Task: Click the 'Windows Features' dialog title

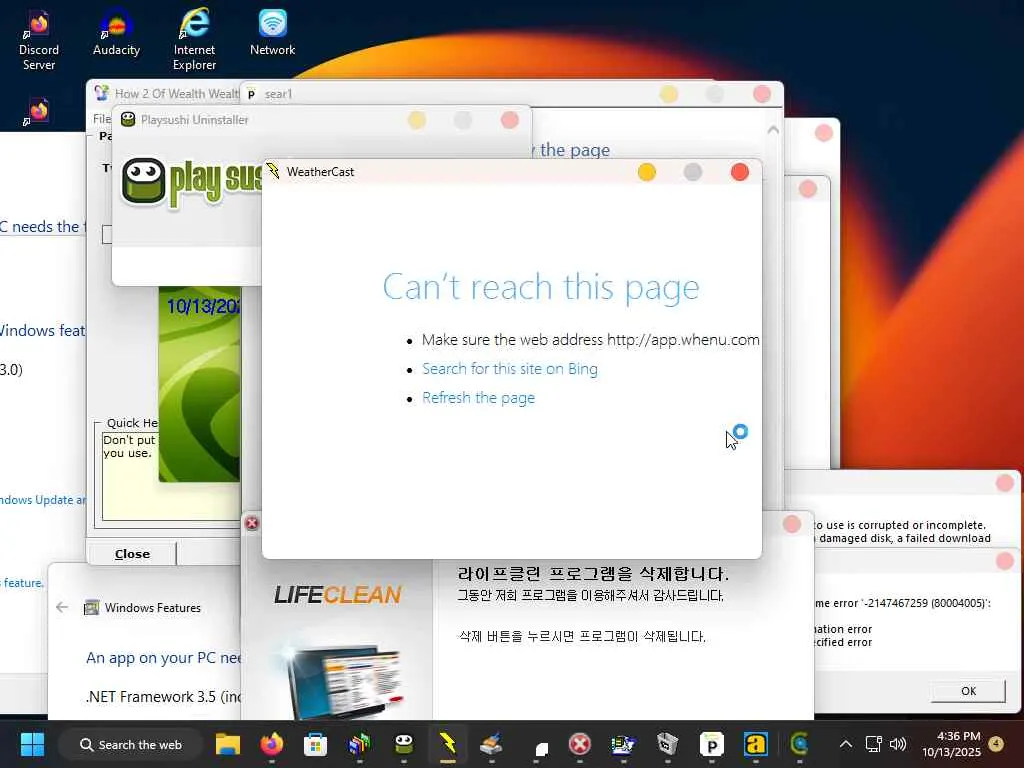Action: (152, 607)
